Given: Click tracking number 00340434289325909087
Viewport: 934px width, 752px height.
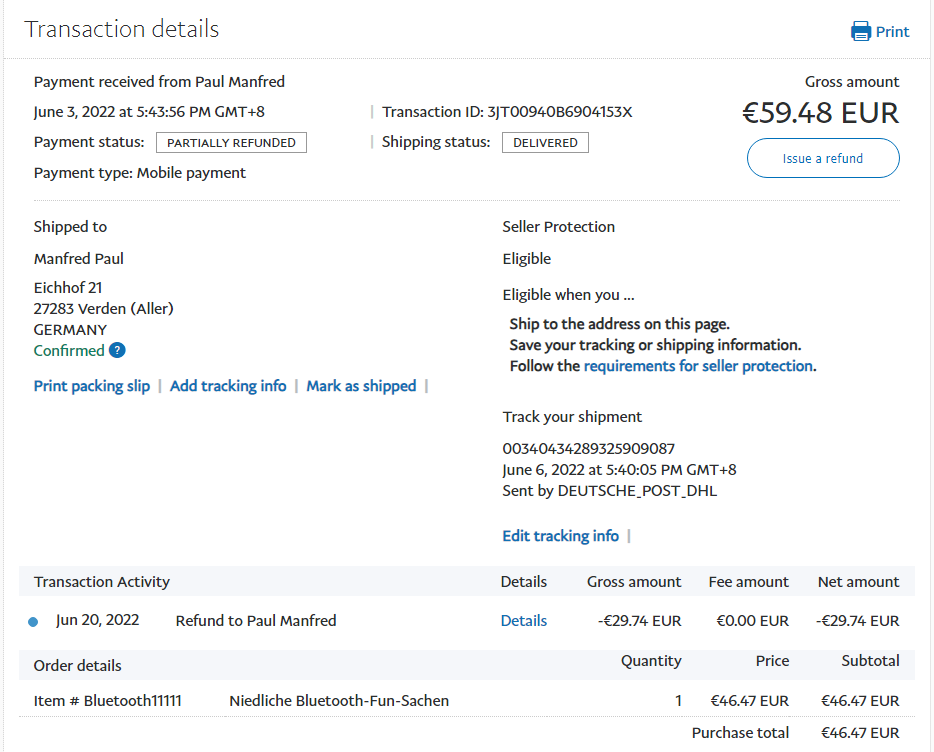Looking at the screenshot, I should point(588,449).
